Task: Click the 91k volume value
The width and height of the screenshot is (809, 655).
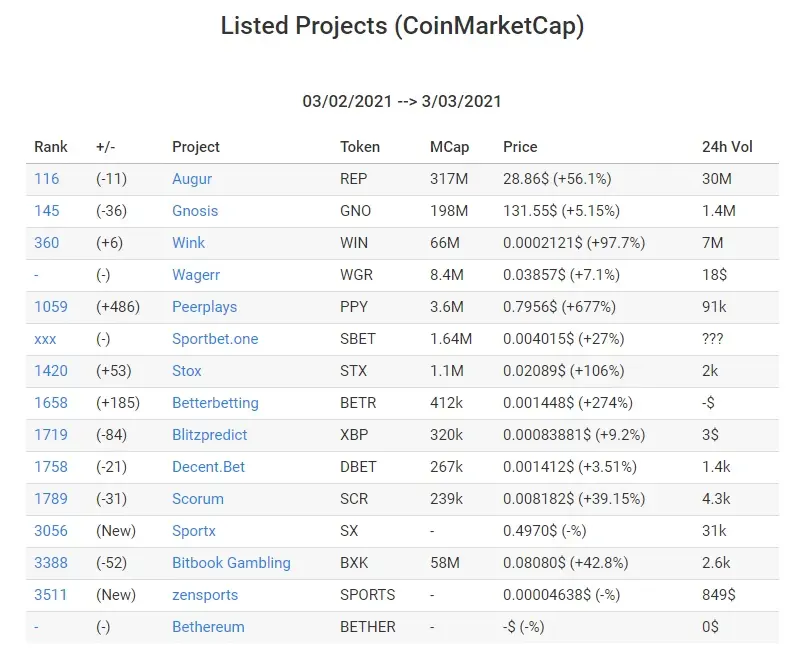Action: 714,307
